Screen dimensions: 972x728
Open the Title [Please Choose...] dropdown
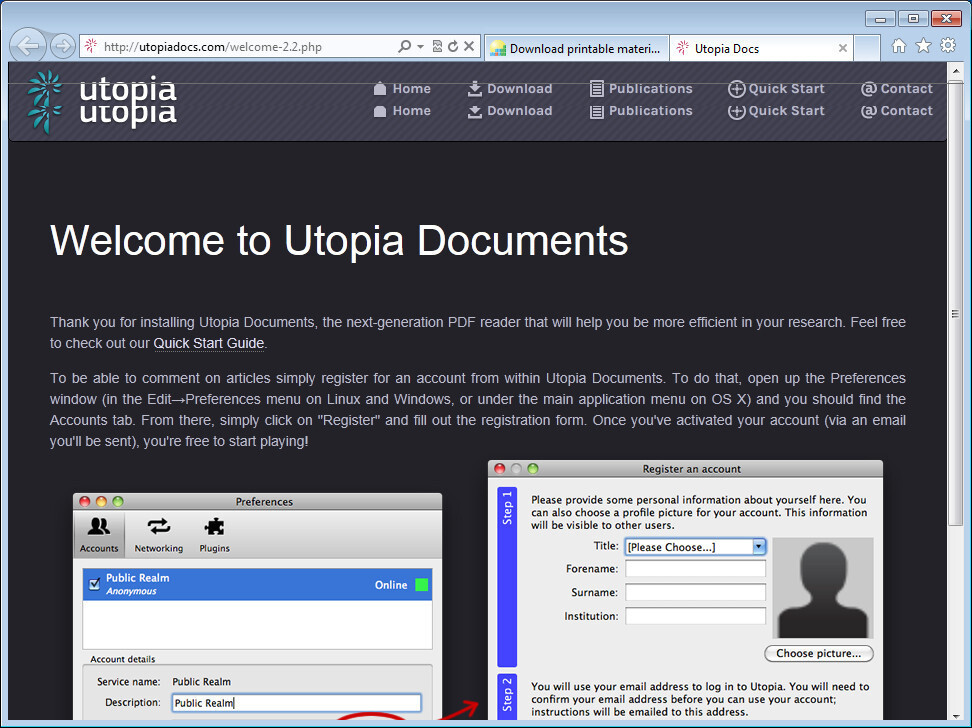pyautogui.click(x=696, y=547)
